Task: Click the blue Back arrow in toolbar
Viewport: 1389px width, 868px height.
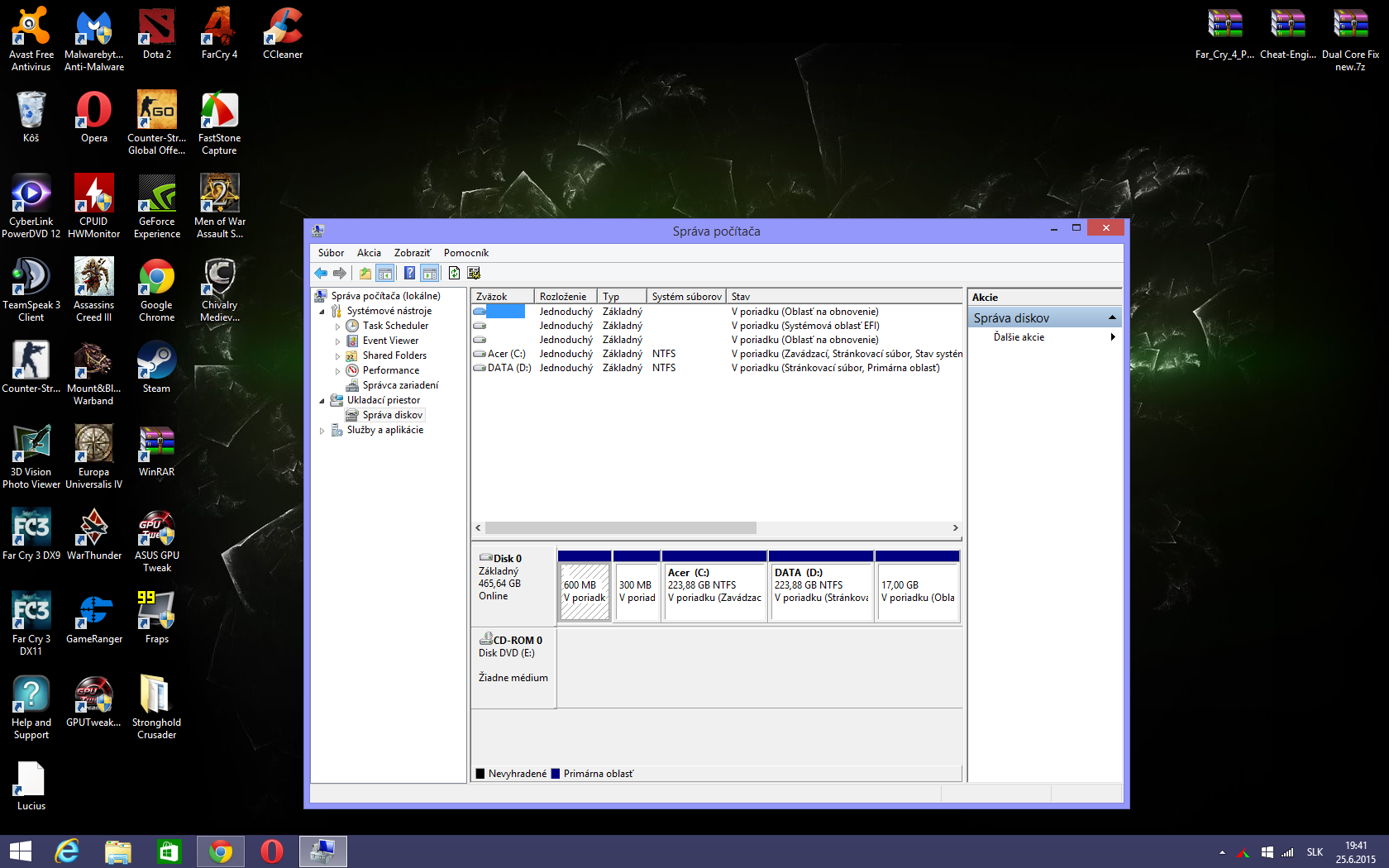Action: point(321,274)
